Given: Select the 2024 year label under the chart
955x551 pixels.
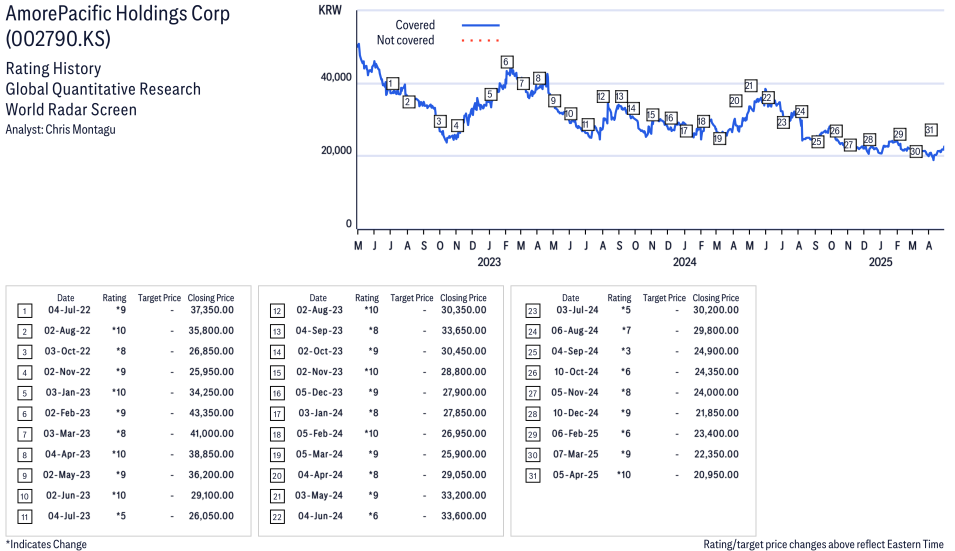Looking at the screenshot, I should point(685,262).
